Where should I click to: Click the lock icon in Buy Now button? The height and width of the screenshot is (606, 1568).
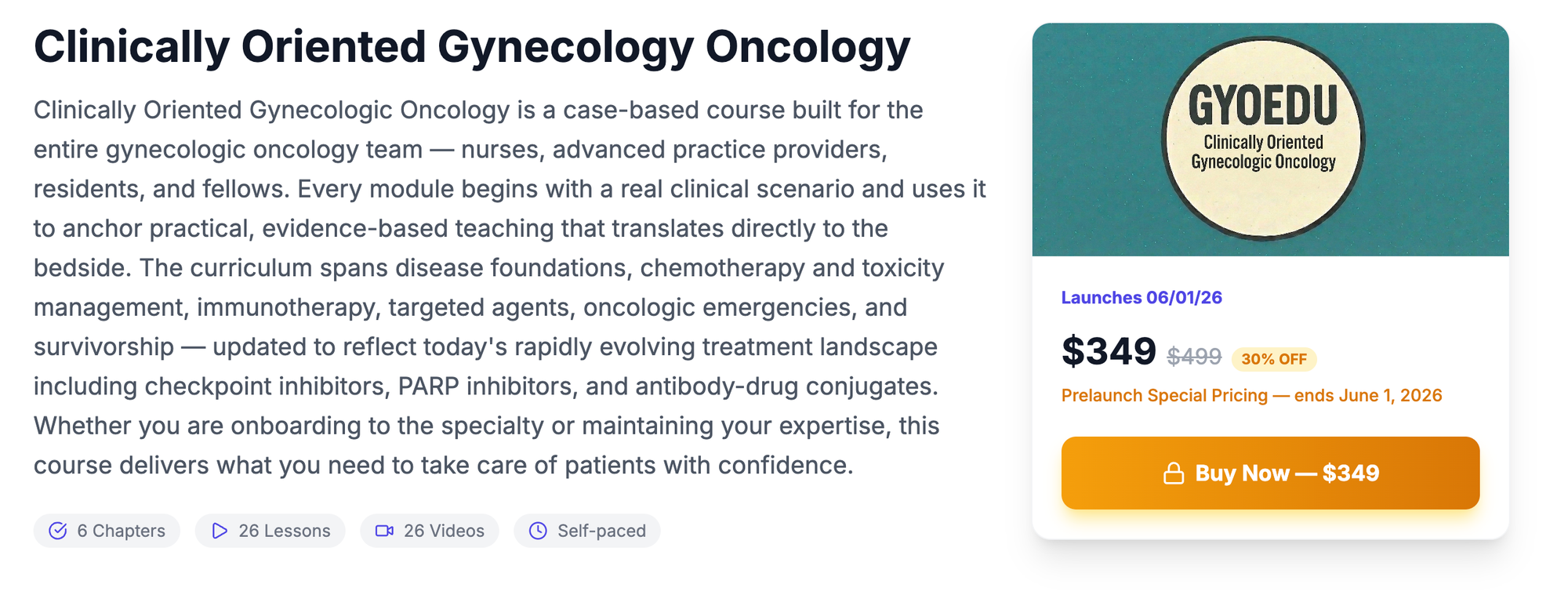tap(1173, 474)
